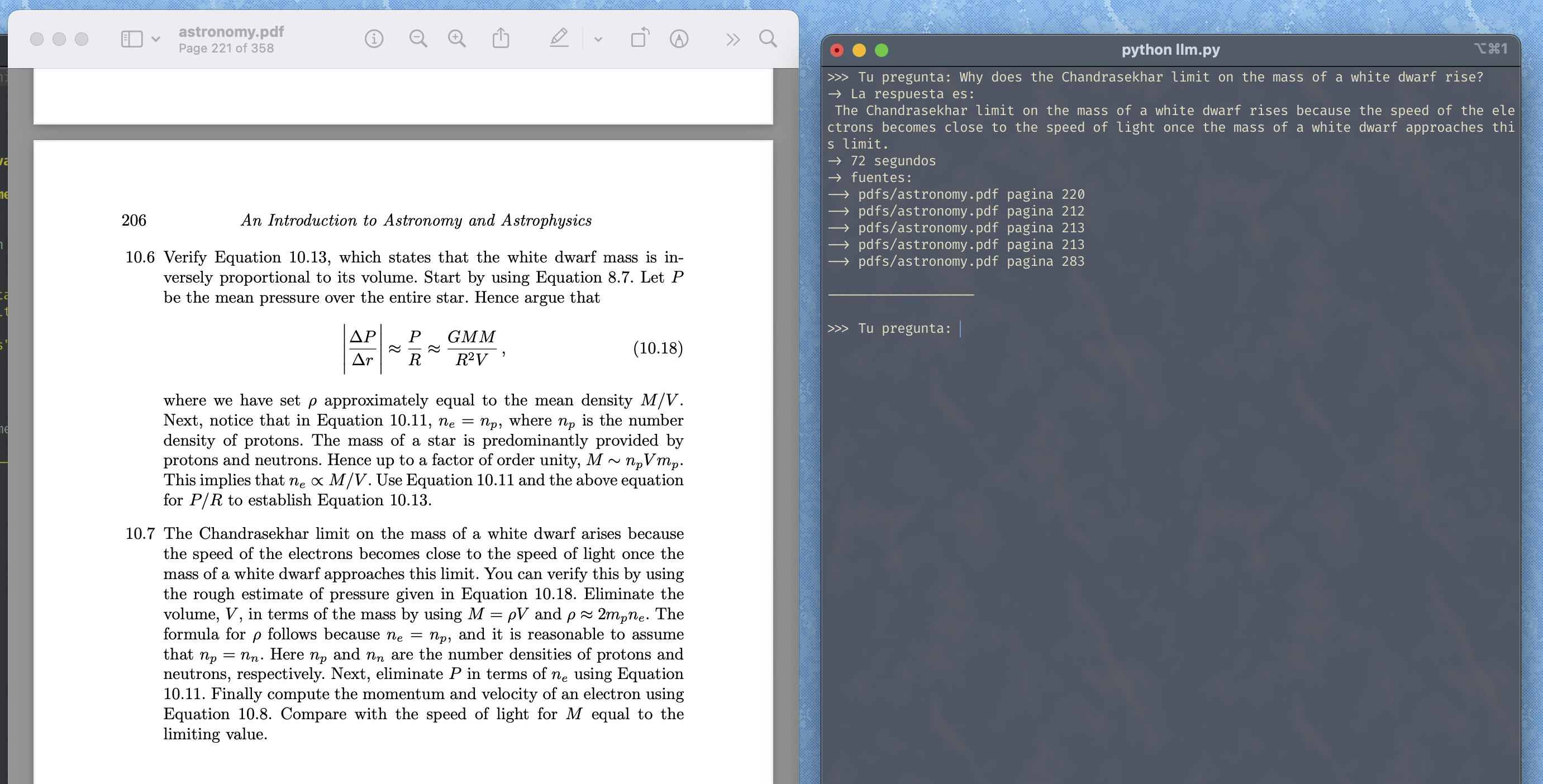Click the astronomy.pdf window title
This screenshot has width=1543, height=784.
231,31
